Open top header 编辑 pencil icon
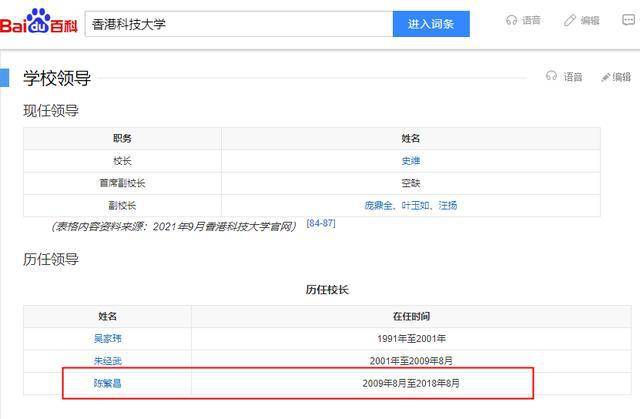The width and height of the screenshot is (640, 419). tap(569, 20)
